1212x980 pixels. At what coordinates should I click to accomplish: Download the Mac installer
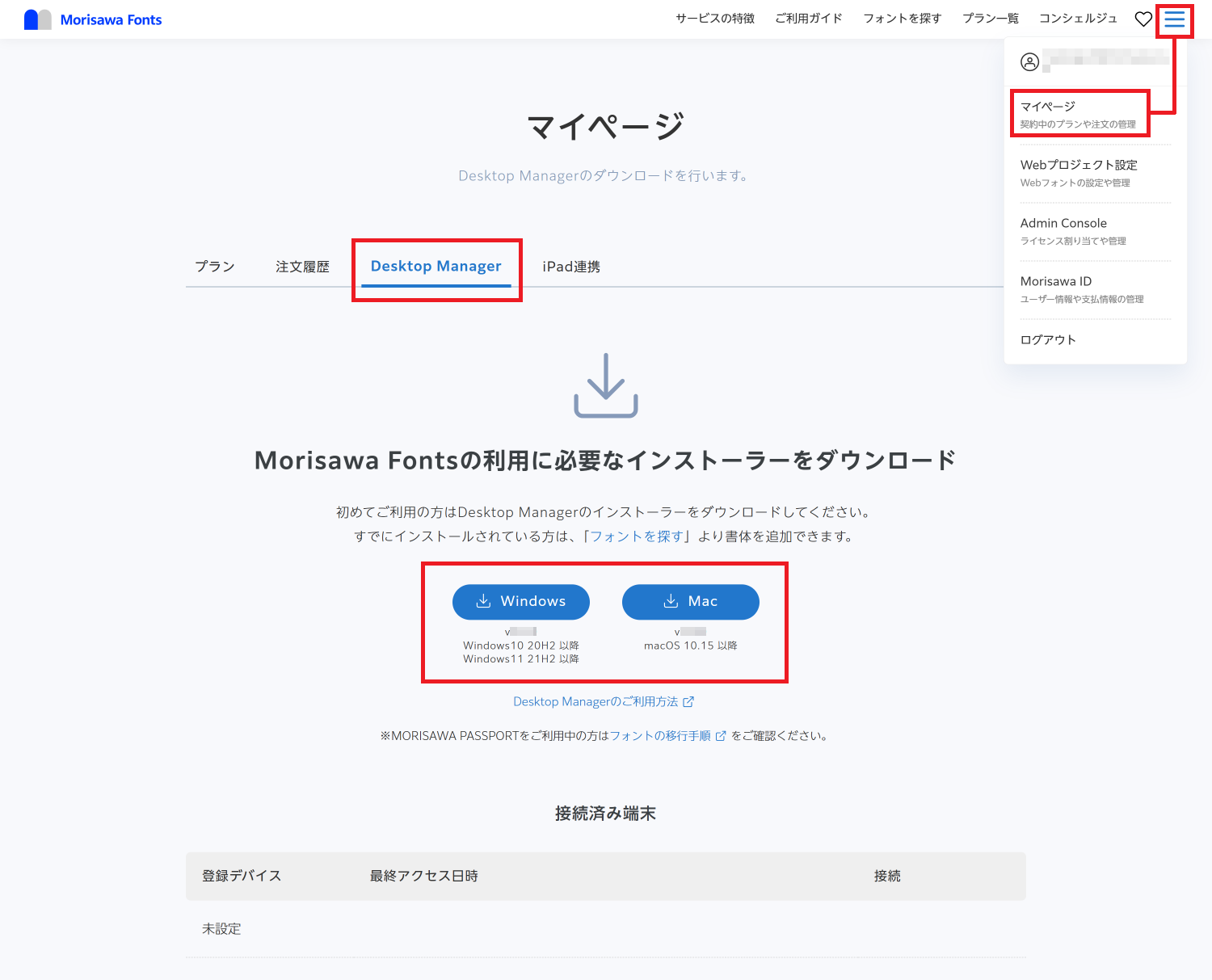point(691,602)
